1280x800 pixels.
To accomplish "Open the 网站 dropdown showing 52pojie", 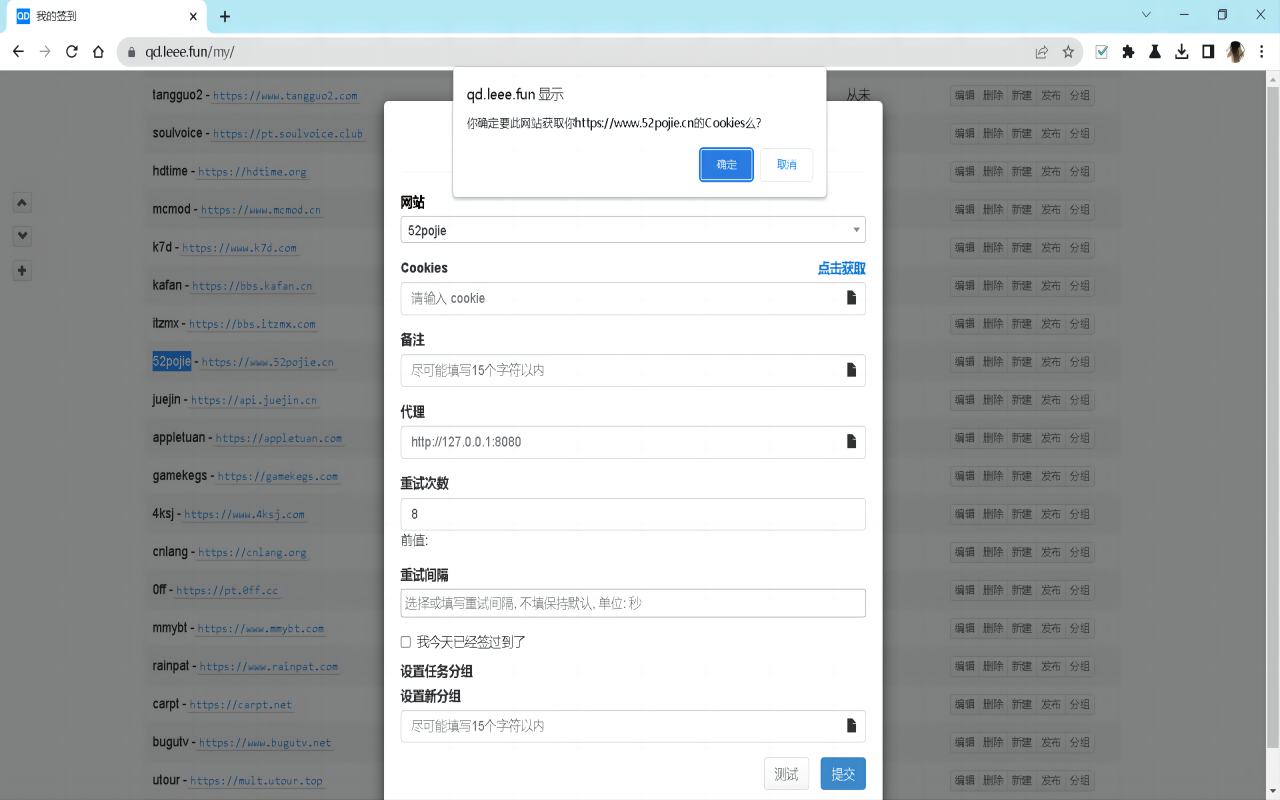I will 633,230.
